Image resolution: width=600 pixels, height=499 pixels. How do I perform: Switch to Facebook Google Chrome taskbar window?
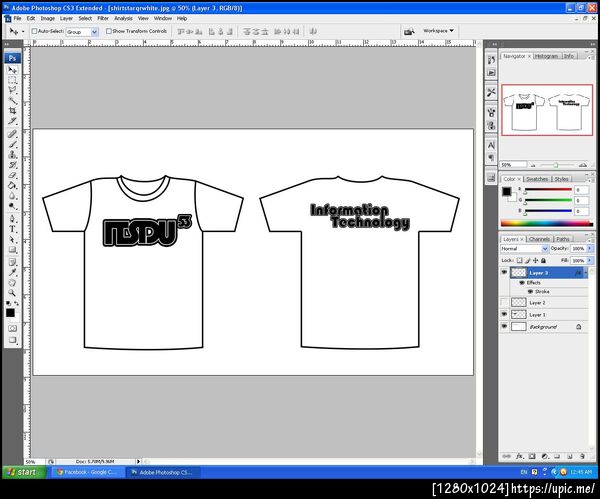pos(89,472)
